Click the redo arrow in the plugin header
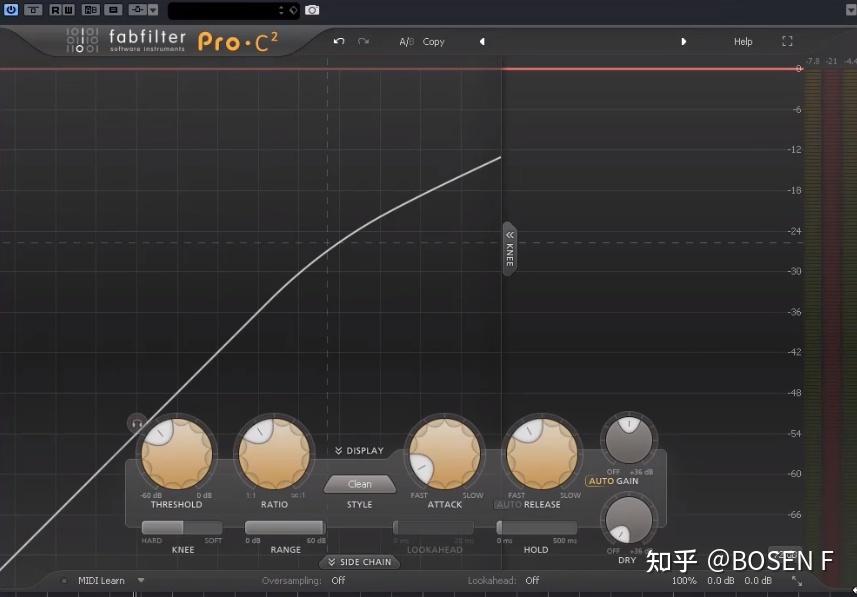Viewport: 857px width, 597px height. [x=363, y=41]
